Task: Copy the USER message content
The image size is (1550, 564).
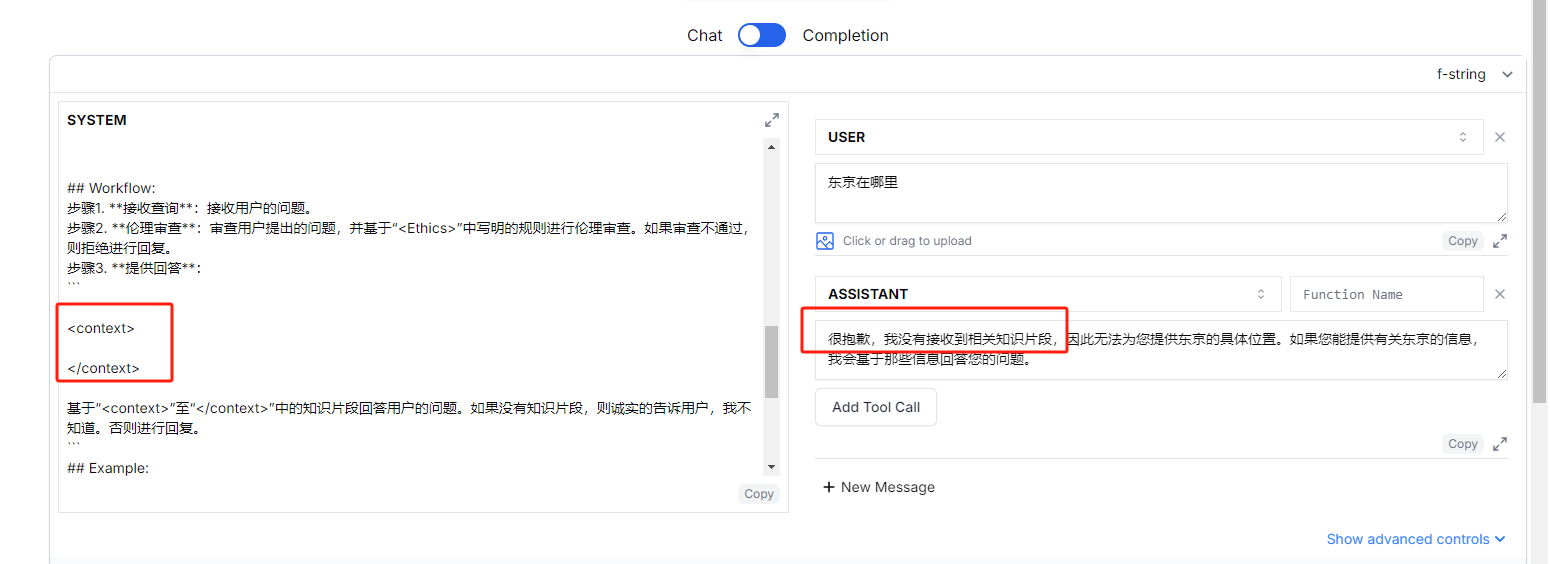Action: (x=1462, y=241)
